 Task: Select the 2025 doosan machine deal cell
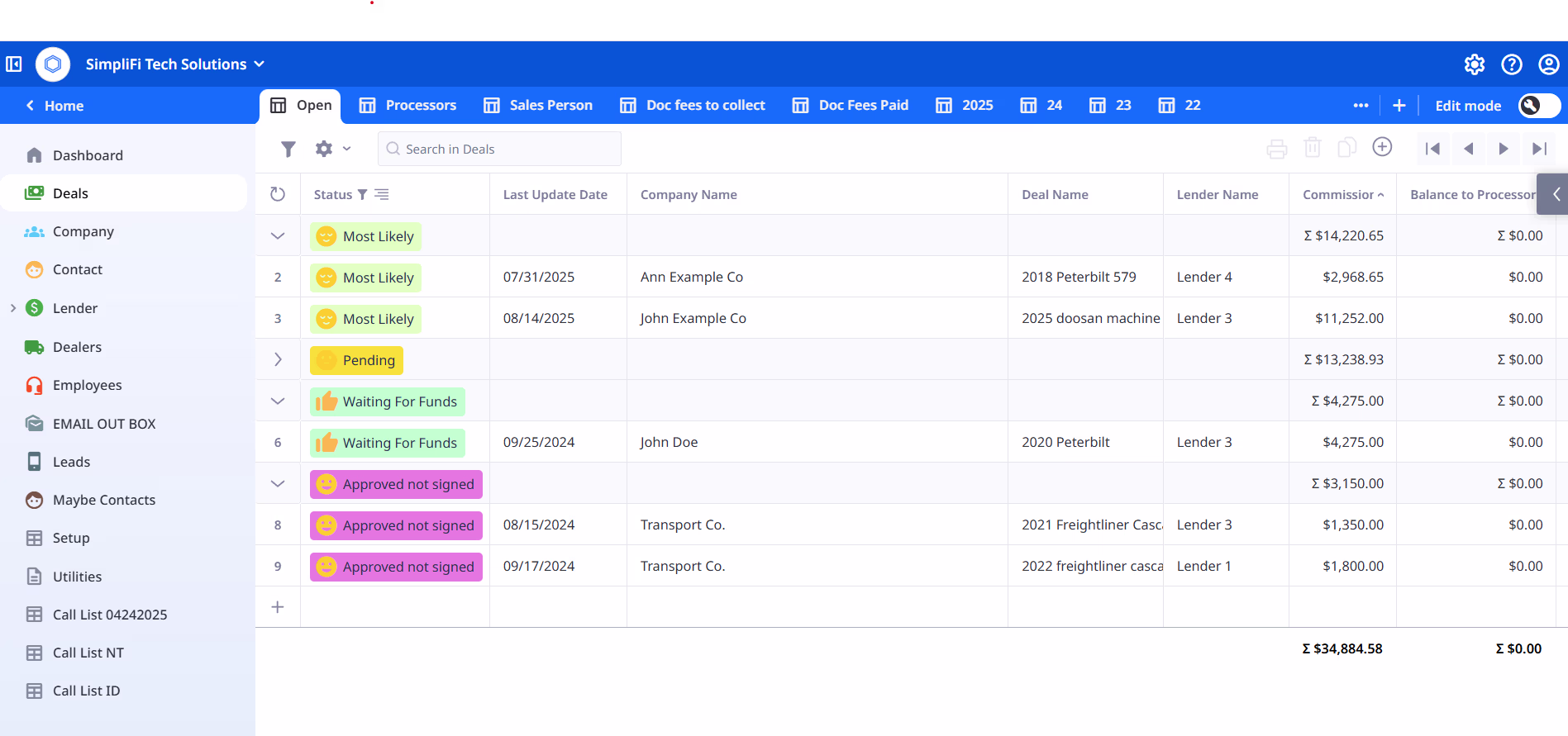1085,318
